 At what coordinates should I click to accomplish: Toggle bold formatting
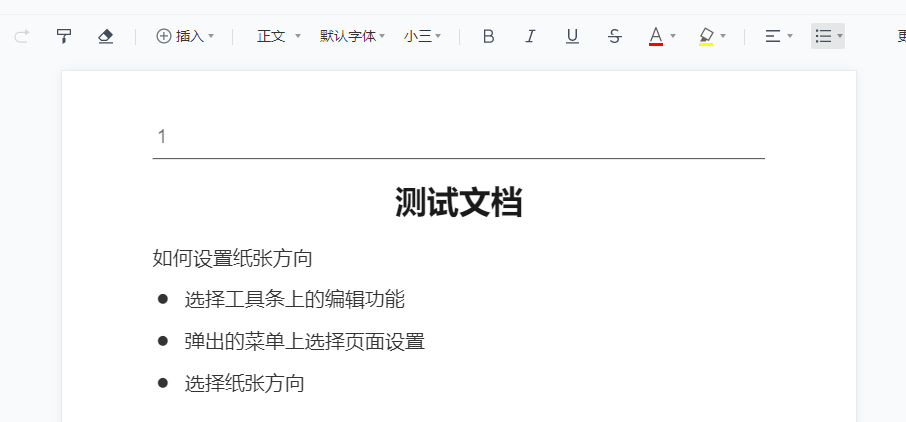(488, 37)
